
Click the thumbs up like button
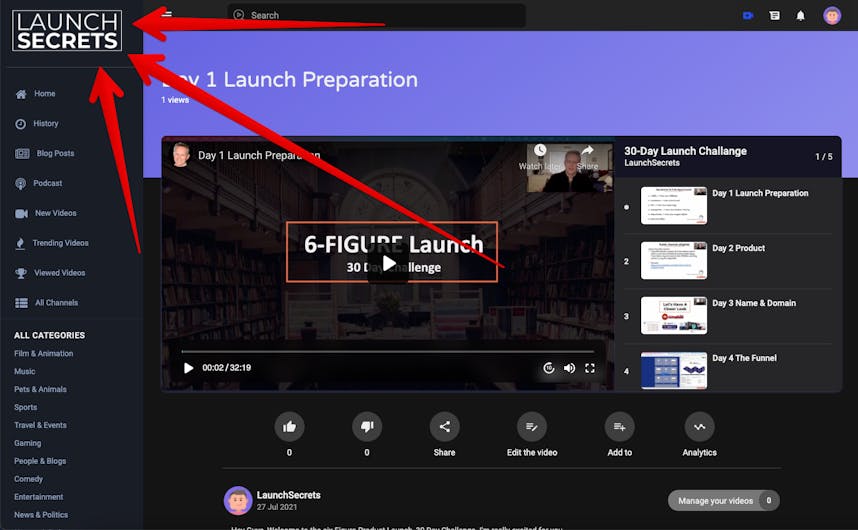tap(289, 427)
